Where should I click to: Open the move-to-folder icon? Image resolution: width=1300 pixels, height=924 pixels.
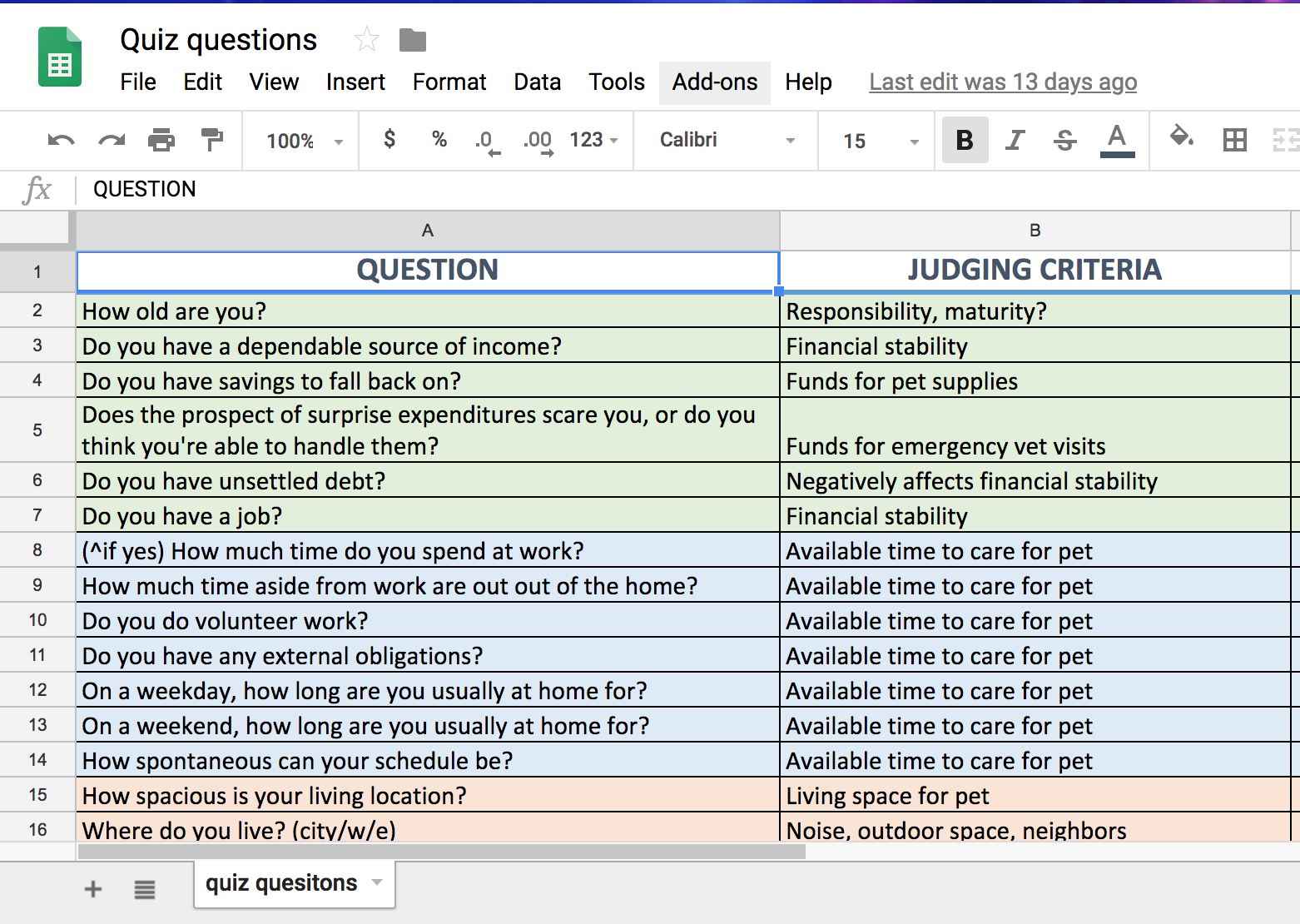pos(413,40)
